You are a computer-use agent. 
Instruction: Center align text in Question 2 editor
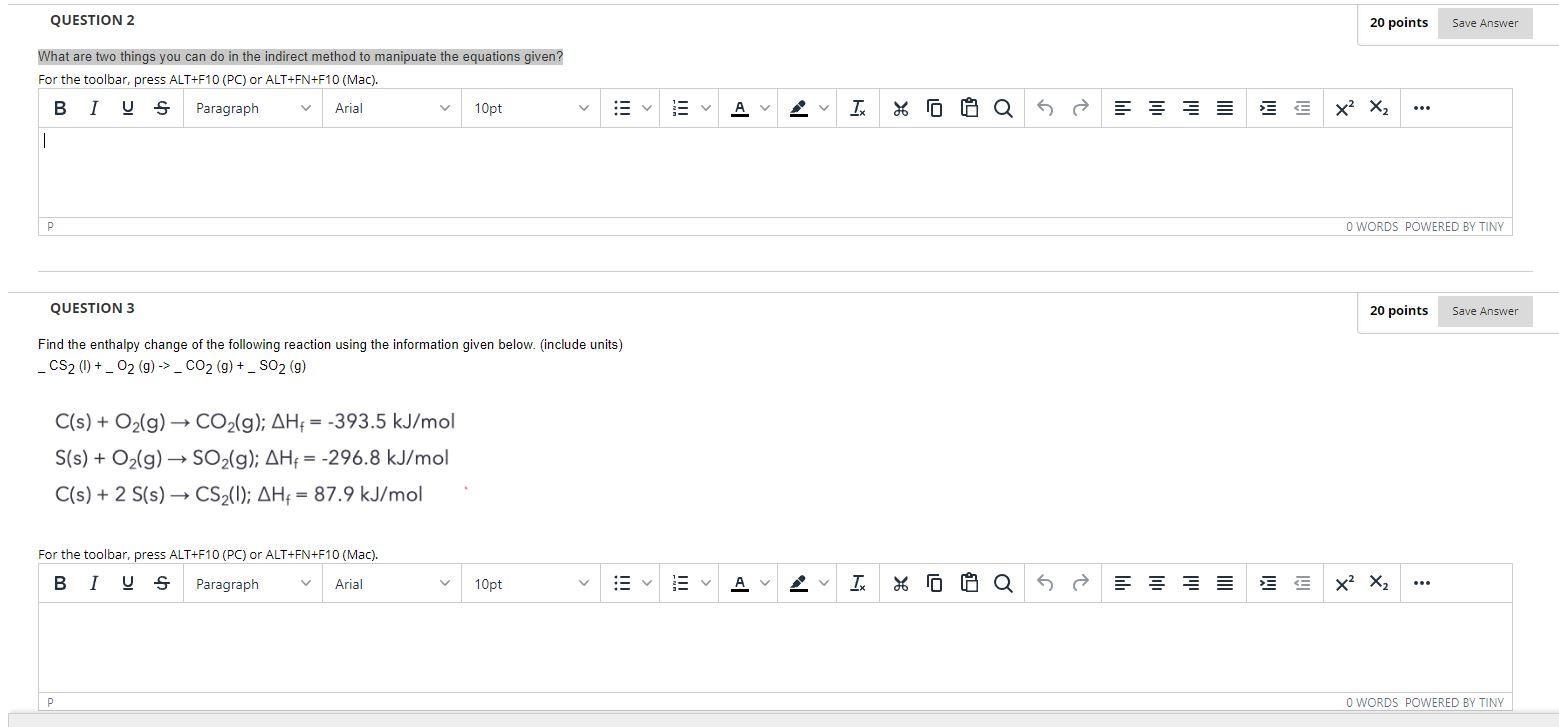(1157, 108)
